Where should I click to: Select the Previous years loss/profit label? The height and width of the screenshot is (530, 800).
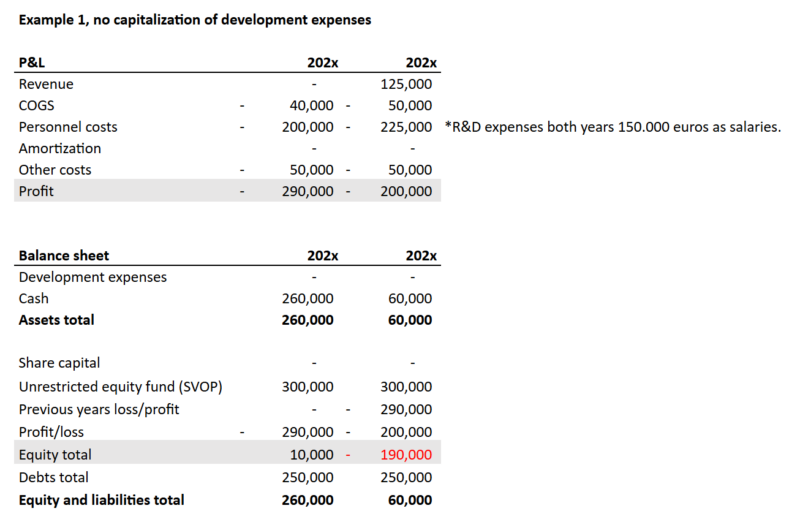coord(99,407)
